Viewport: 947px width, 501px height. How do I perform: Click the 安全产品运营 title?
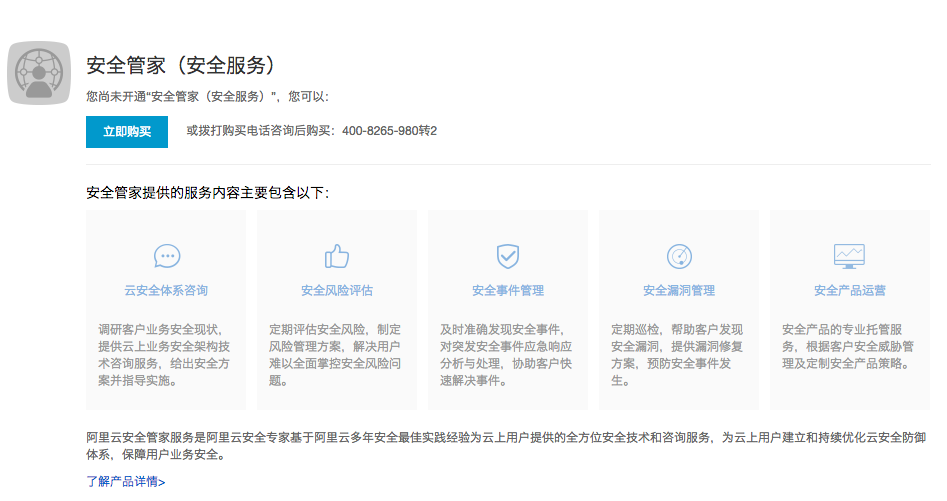(850, 290)
